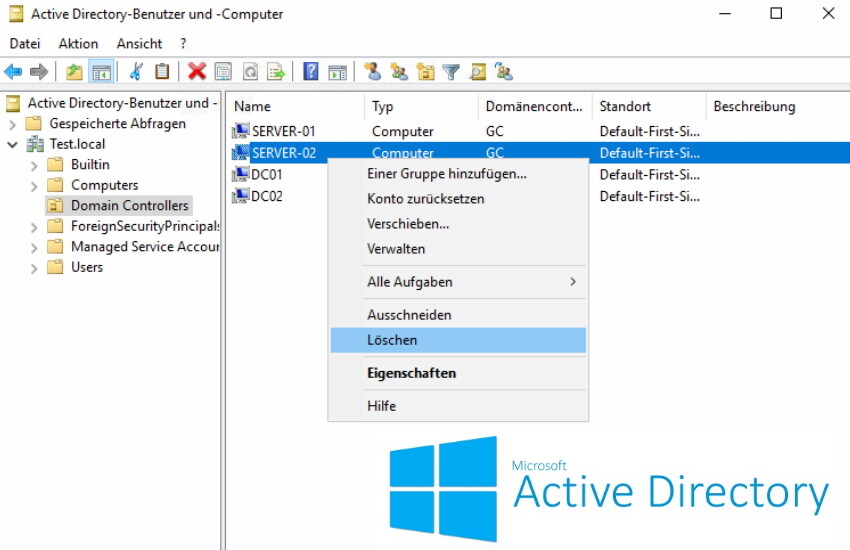Select the SERVER-02 row name
850x550 pixels.
[284, 153]
